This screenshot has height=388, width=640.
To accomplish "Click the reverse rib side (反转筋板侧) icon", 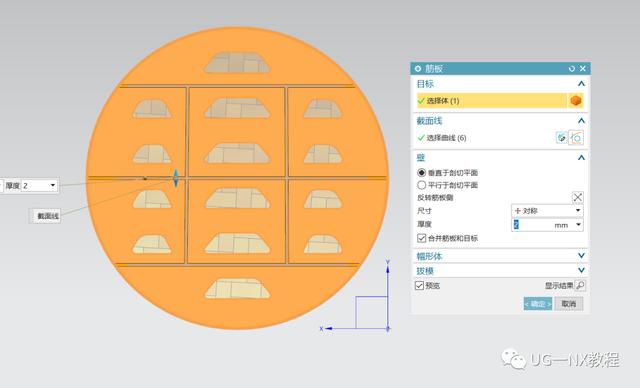I will 578,197.
